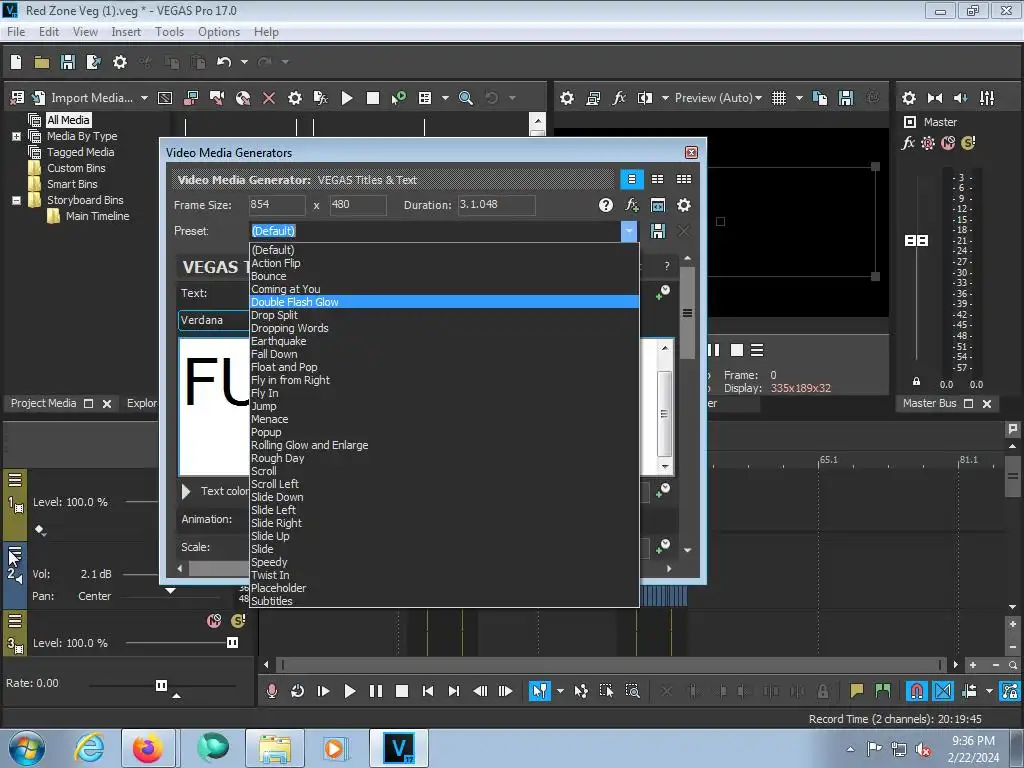
Task: Click the Frame Size width field showing 854
Action: (x=276, y=205)
